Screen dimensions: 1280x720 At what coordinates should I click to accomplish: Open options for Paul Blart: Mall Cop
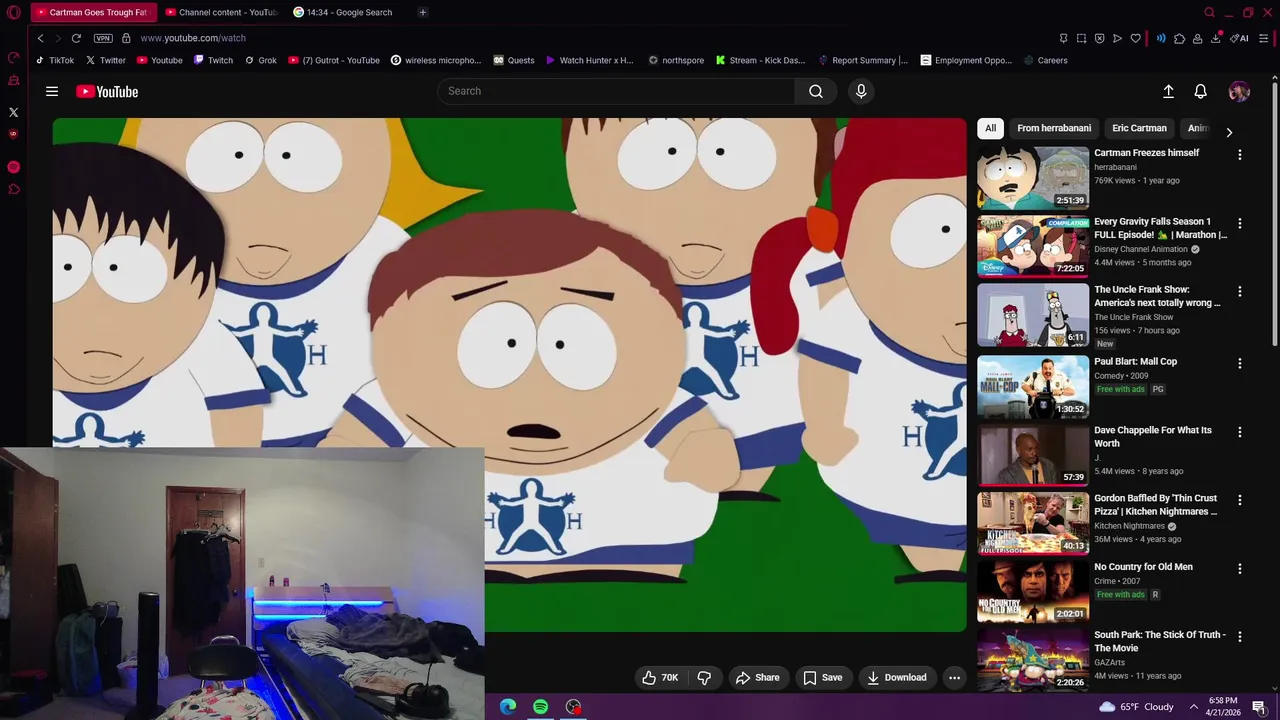[x=1240, y=363]
